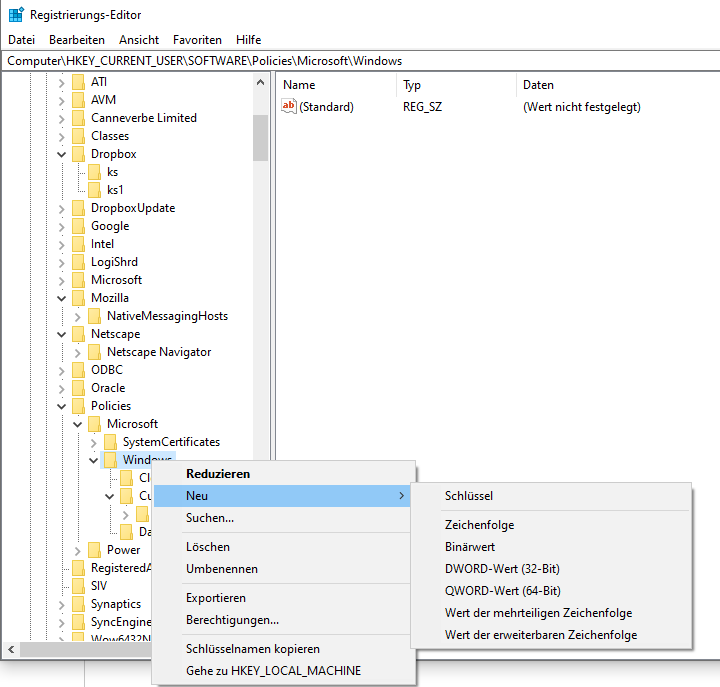
Task: Click the ODBC folder icon
Action: pos(79,370)
